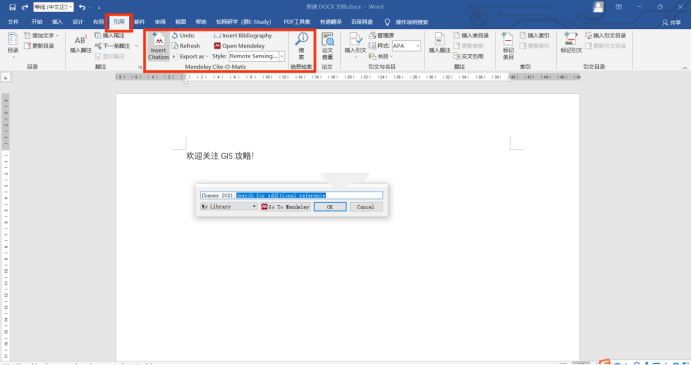Click the 操作说明搜索 tell-me search box
This screenshot has height=365, width=692.
click(411, 22)
